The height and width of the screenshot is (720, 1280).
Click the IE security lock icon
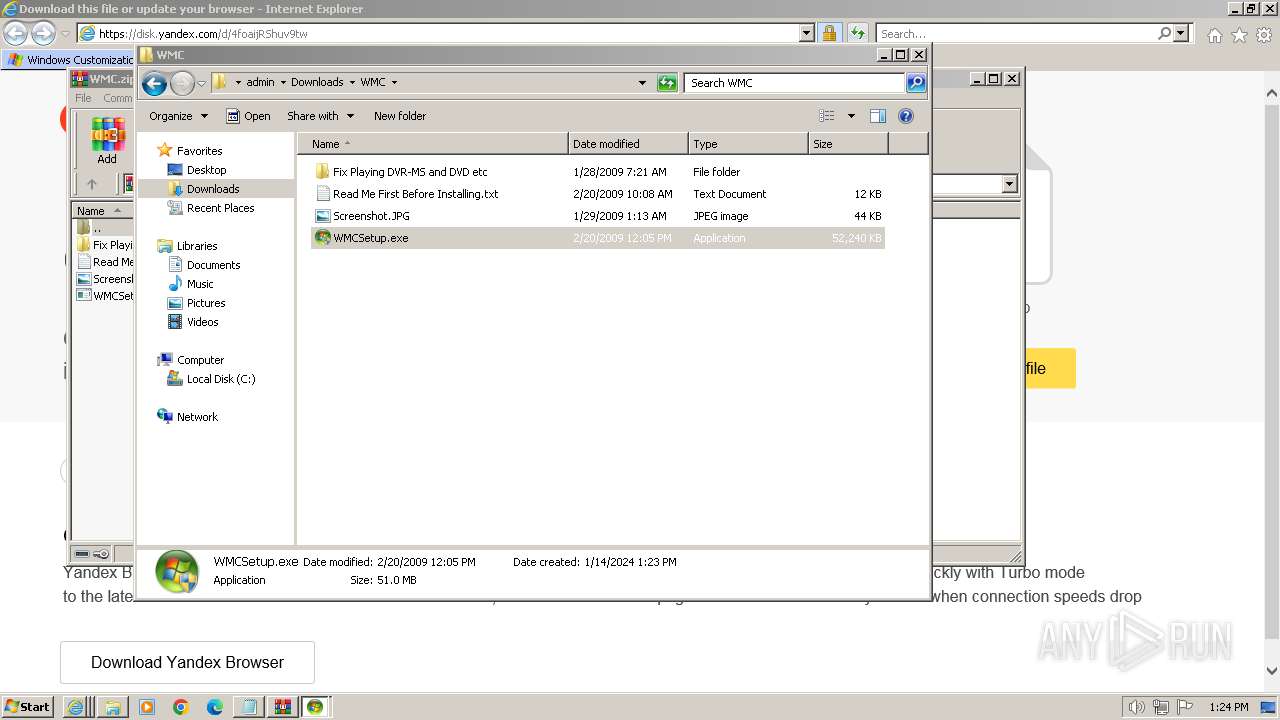point(829,33)
